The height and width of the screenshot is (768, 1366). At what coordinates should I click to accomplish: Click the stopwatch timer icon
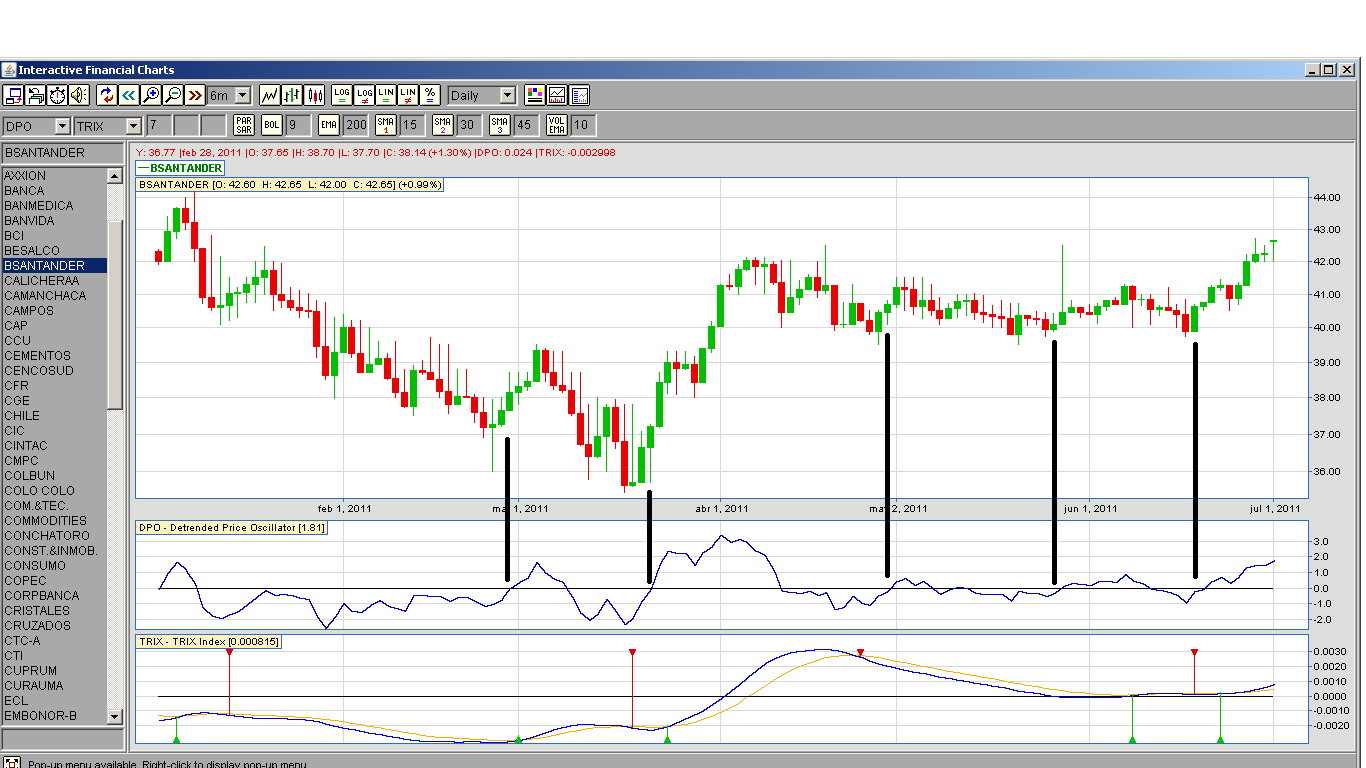pyautogui.click(x=57, y=95)
